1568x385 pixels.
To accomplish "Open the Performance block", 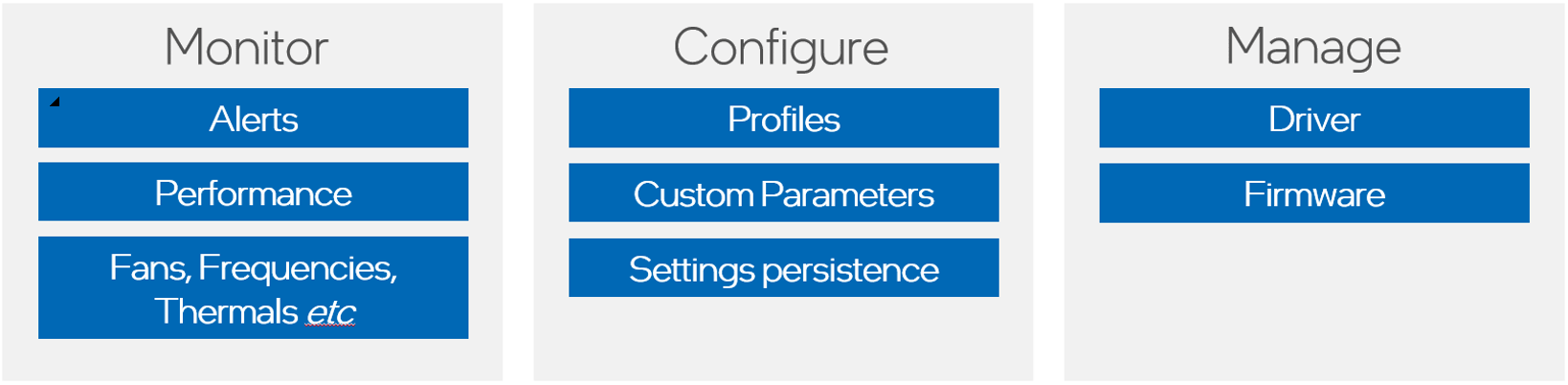I will click(x=253, y=192).
